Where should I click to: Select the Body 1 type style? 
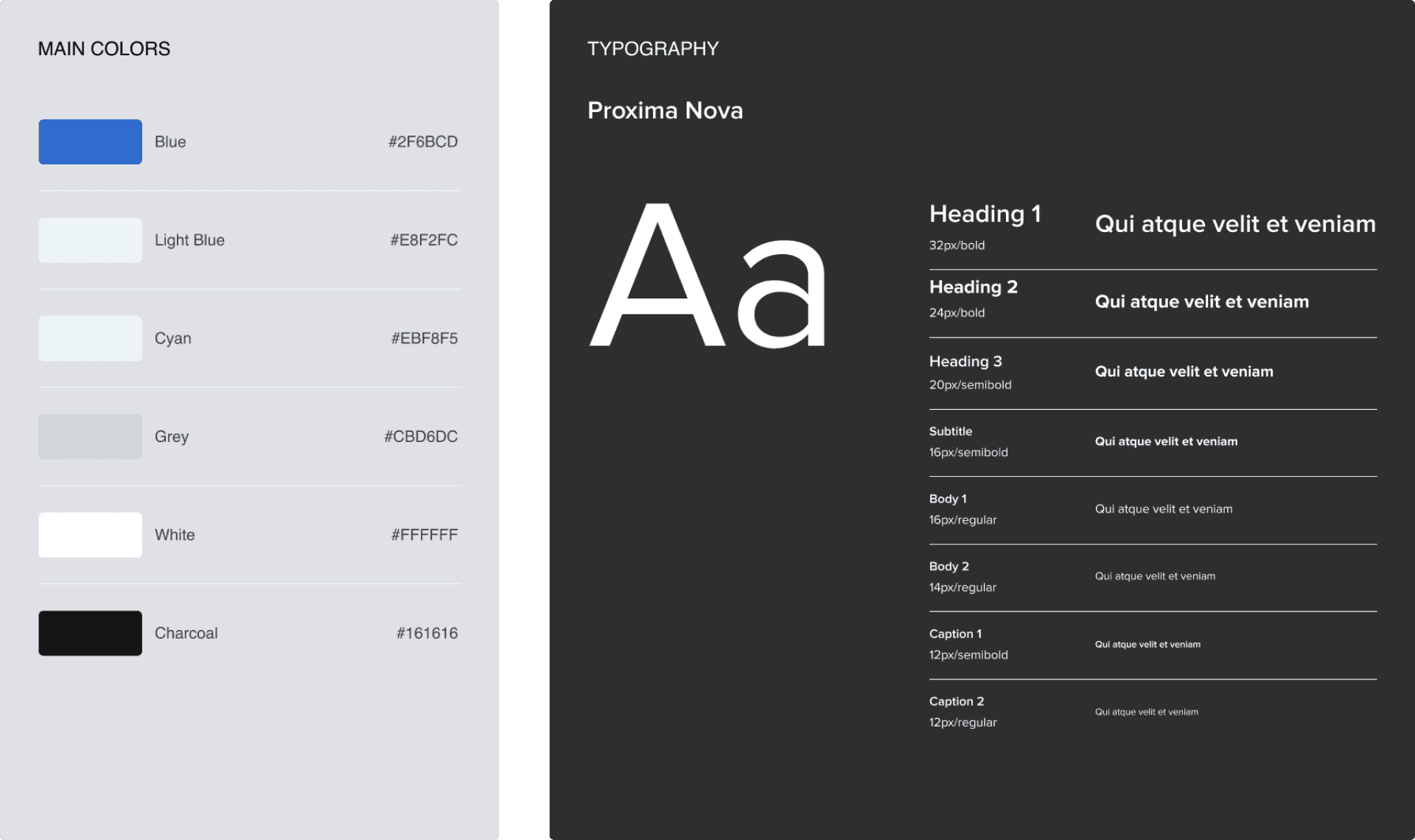(947, 499)
